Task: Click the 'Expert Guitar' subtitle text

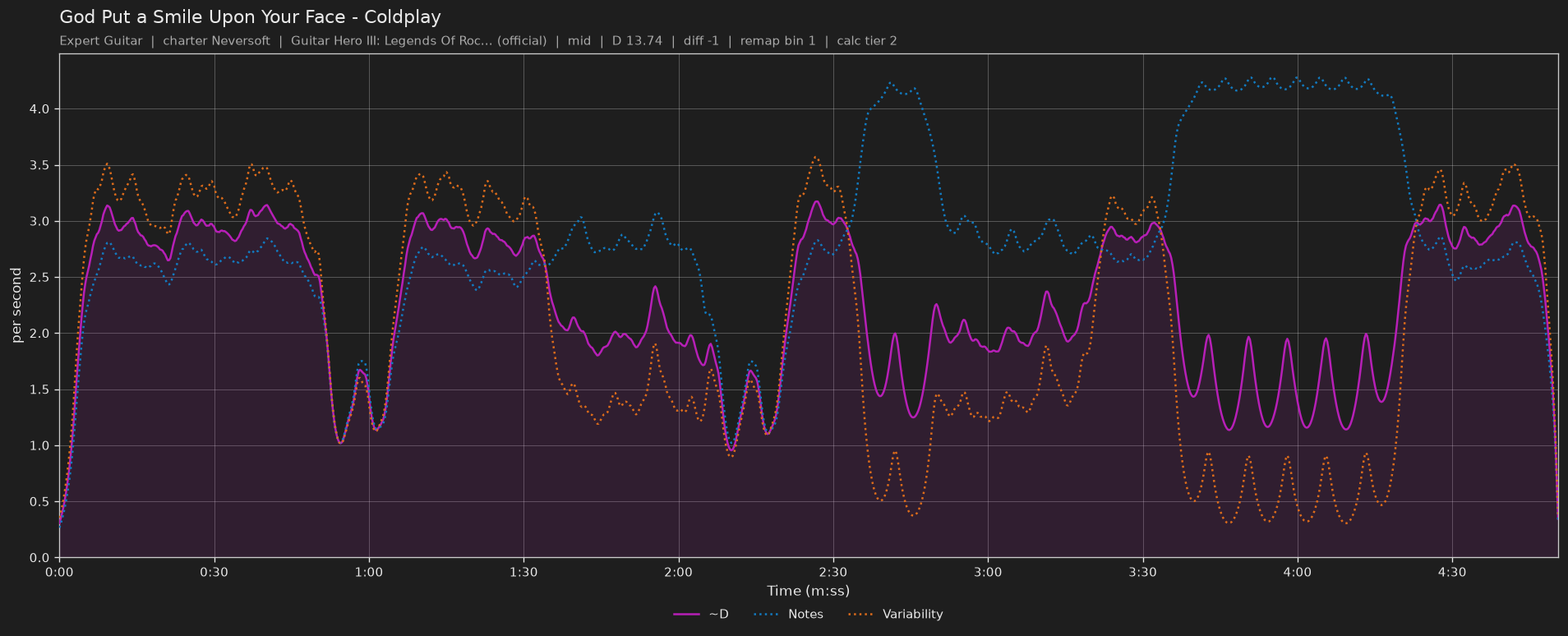Action: tap(101, 41)
